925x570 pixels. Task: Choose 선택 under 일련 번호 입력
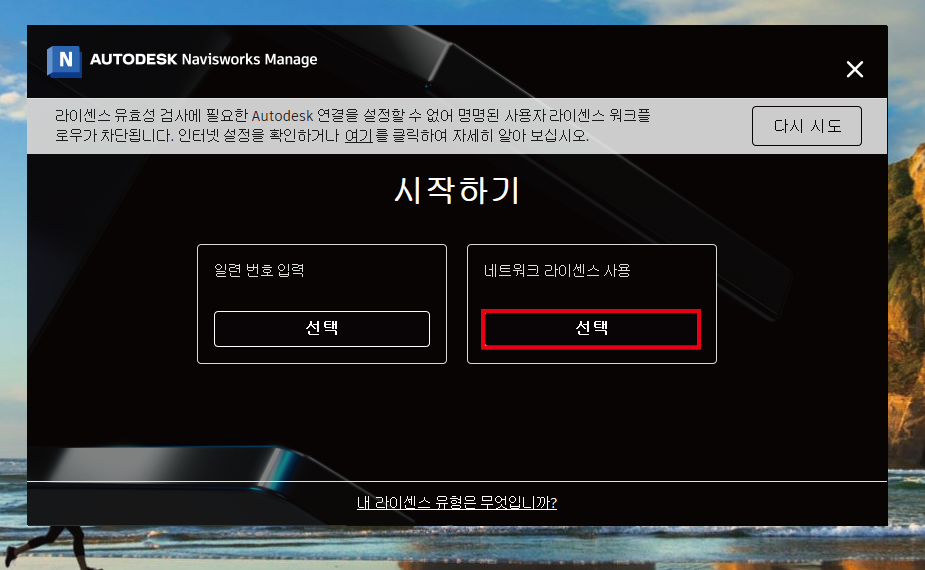[x=322, y=329]
